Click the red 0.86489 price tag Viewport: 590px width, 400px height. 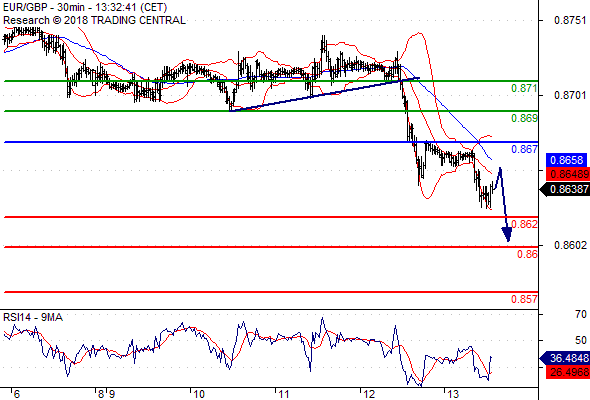point(567,174)
